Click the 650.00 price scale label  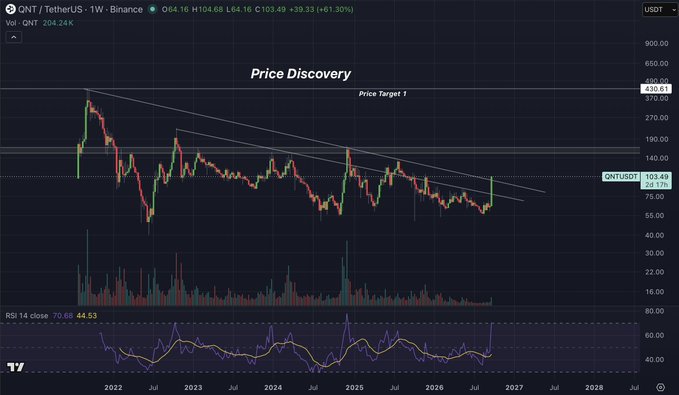click(x=656, y=63)
